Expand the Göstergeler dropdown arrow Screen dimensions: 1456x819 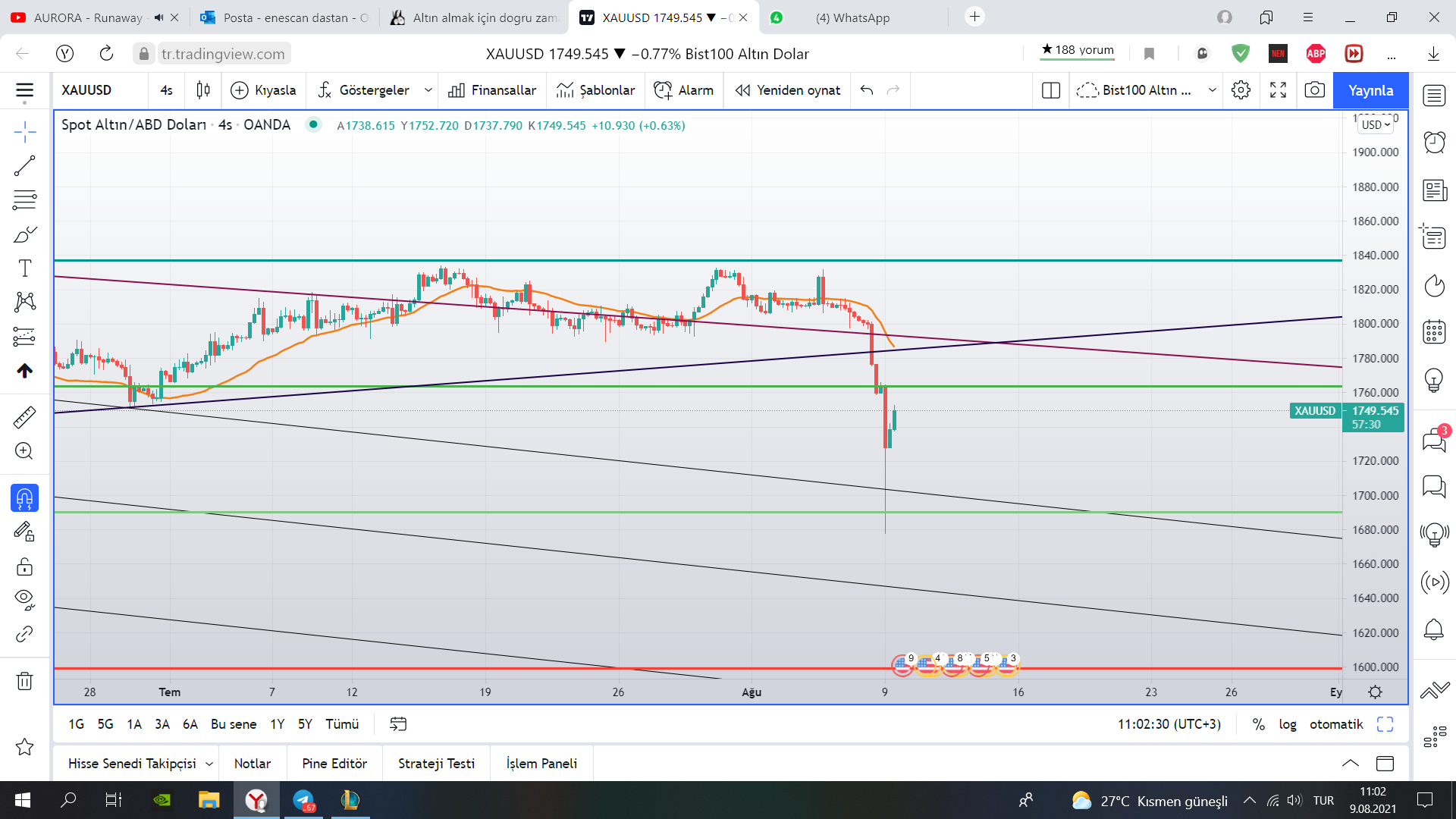pyautogui.click(x=428, y=90)
